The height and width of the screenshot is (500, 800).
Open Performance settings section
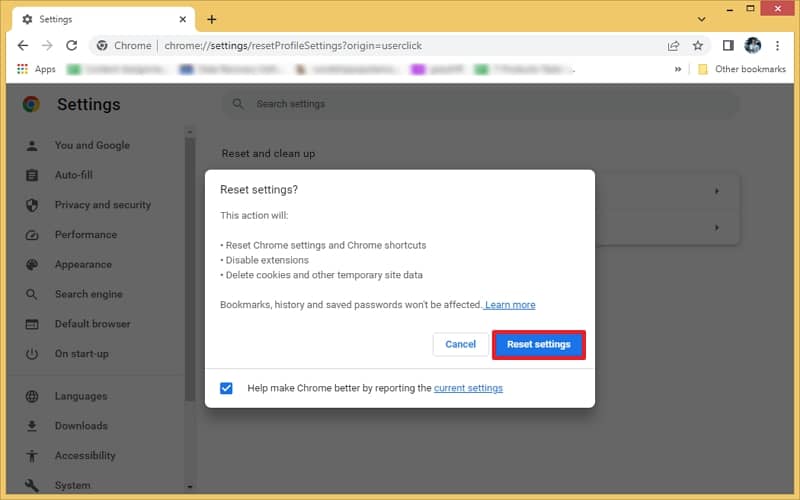(86, 235)
